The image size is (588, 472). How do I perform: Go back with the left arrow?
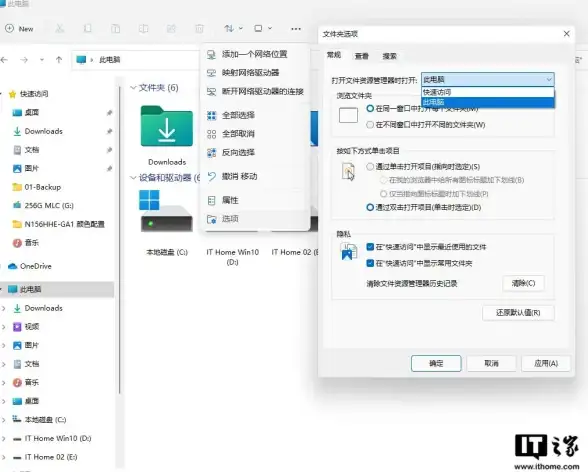(x=4, y=60)
